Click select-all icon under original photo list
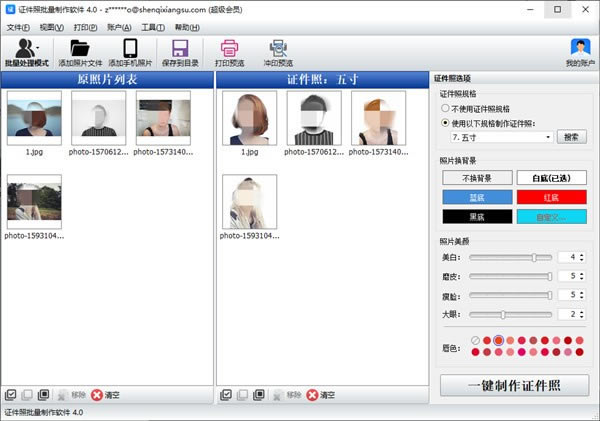Image resolution: width=600 pixels, height=421 pixels. [10, 395]
